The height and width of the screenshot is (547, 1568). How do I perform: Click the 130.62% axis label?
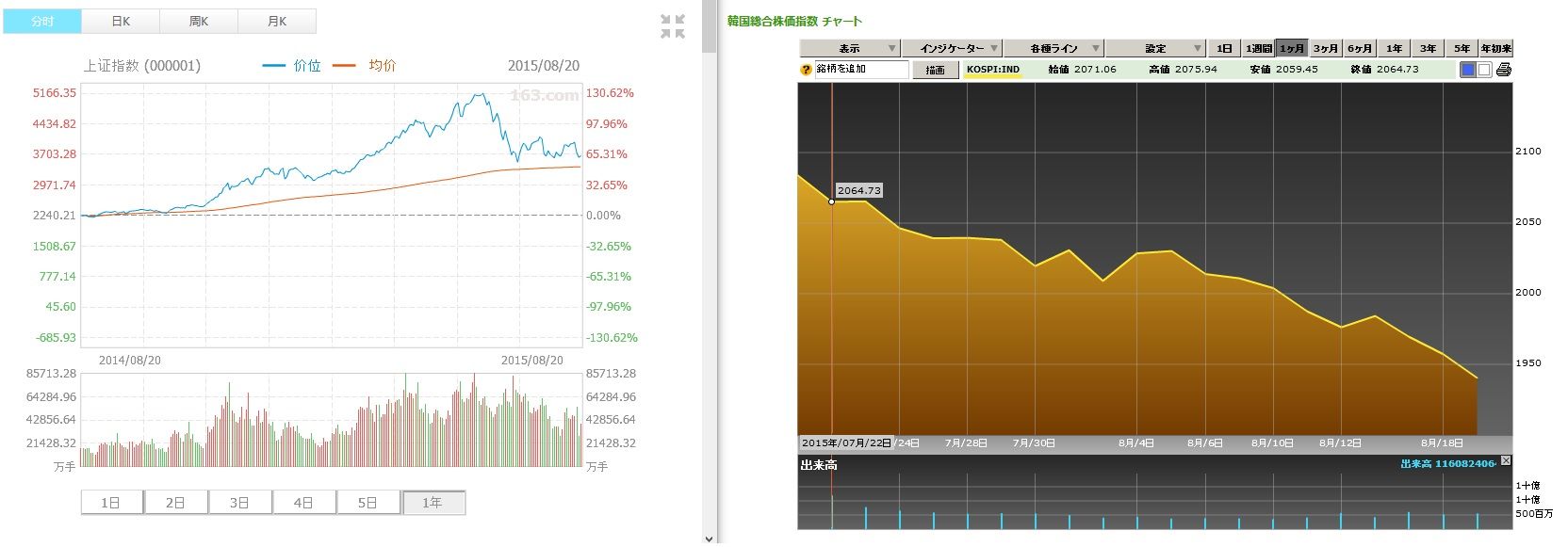tap(611, 93)
